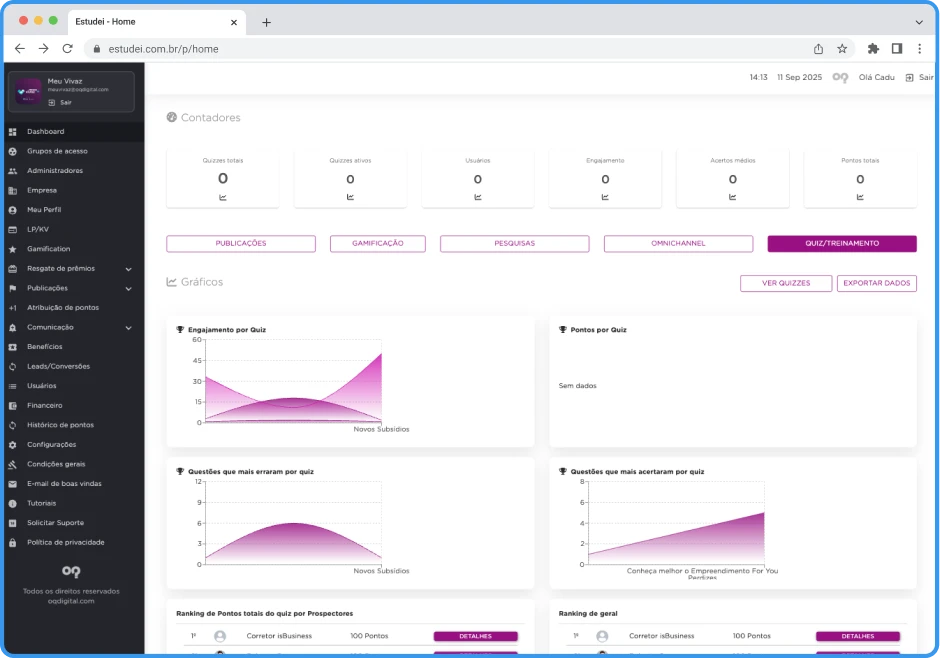Expand the Publicações sidebar submenu
Screen dimensions: 940x658
tap(128, 288)
